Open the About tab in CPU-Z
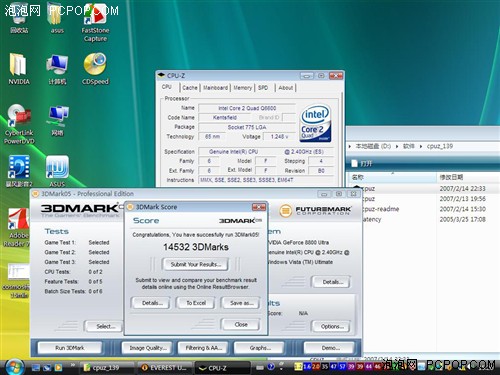500x375 pixels. pyautogui.click(x=286, y=88)
